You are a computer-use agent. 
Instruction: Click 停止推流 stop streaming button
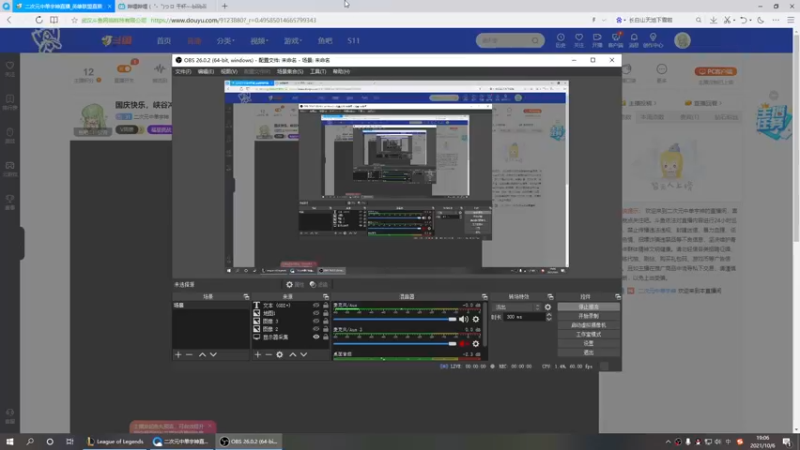[x=588, y=307]
